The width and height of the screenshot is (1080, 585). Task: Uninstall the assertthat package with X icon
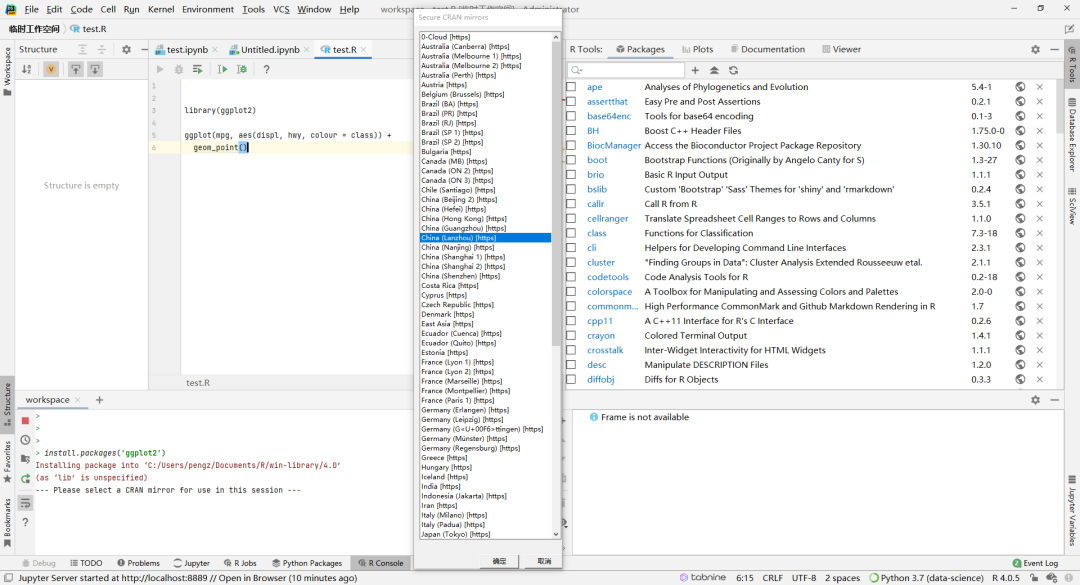1039,102
